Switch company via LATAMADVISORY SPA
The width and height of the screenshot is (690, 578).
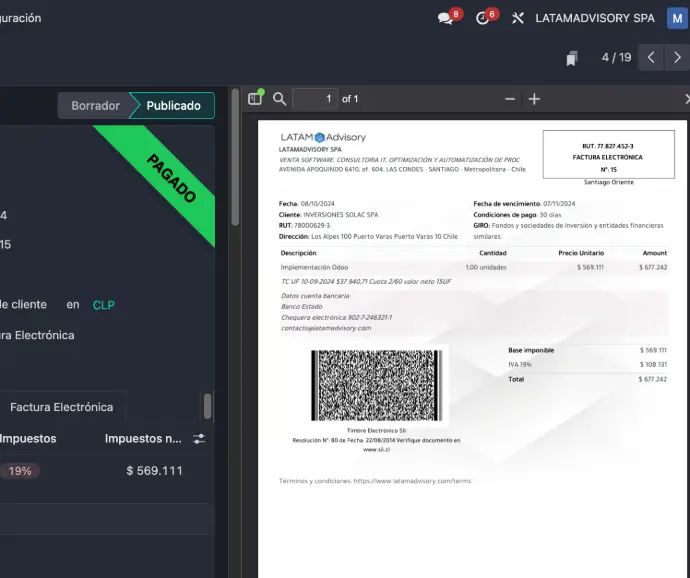[595, 18]
